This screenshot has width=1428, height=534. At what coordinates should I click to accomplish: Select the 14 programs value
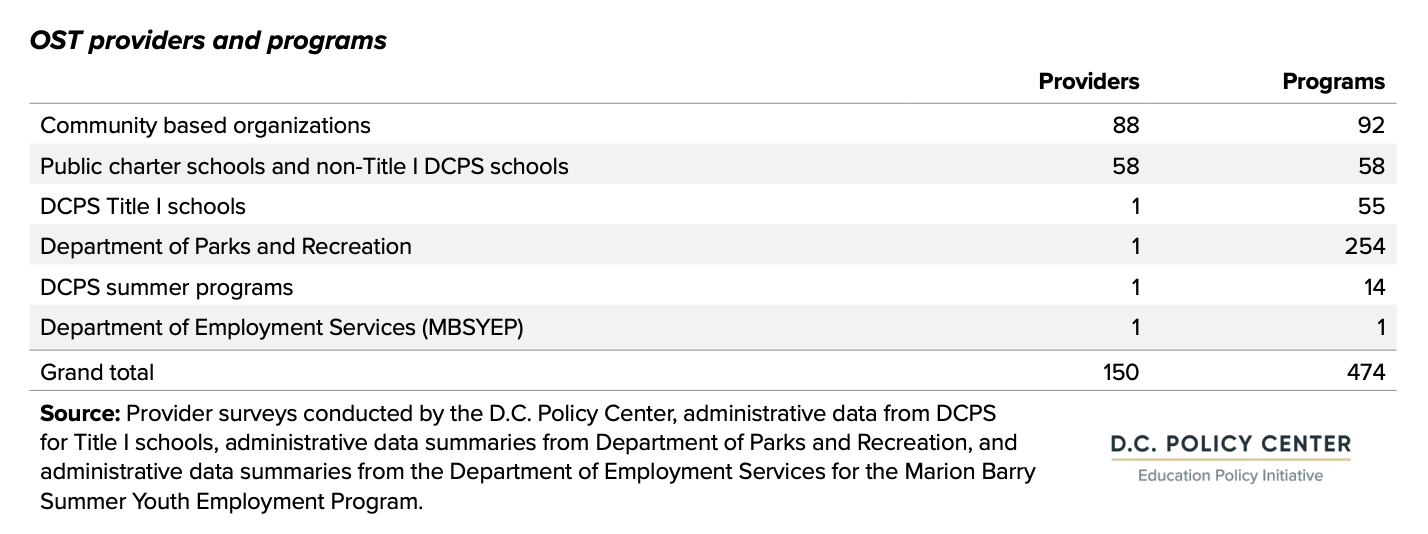1374,288
